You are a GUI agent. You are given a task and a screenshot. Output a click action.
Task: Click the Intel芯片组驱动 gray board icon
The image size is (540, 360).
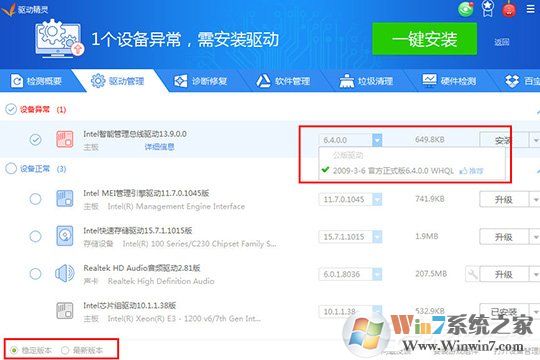(x=65, y=310)
